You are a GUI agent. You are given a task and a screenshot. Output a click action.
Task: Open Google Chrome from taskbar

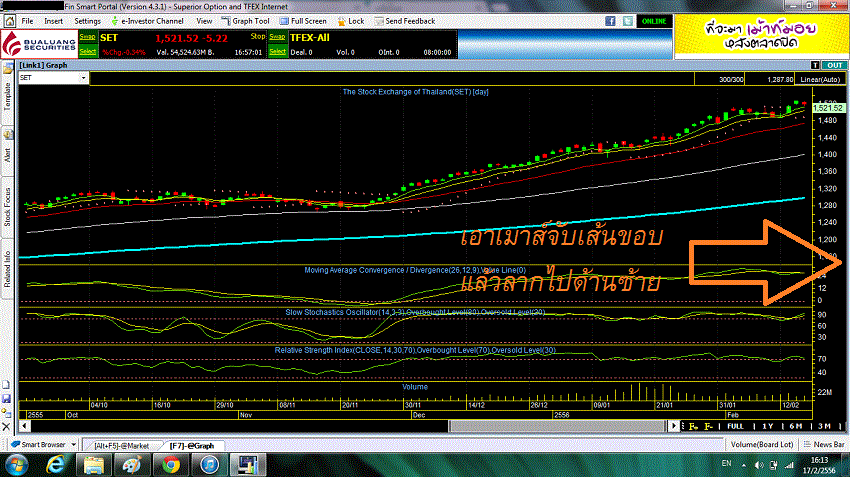tap(171, 465)
